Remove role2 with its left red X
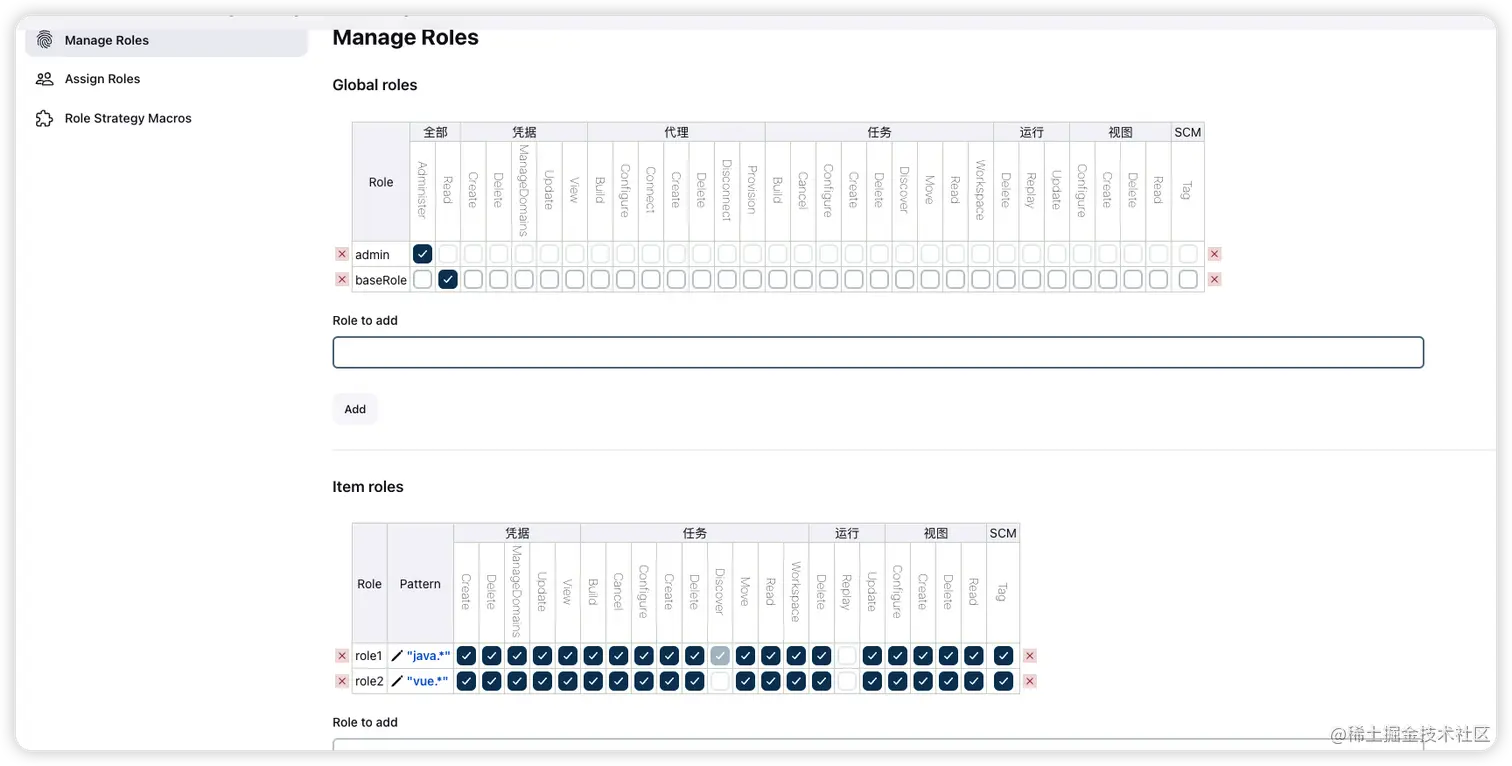The image size is (1512, 766). click(x=342, y=681)
